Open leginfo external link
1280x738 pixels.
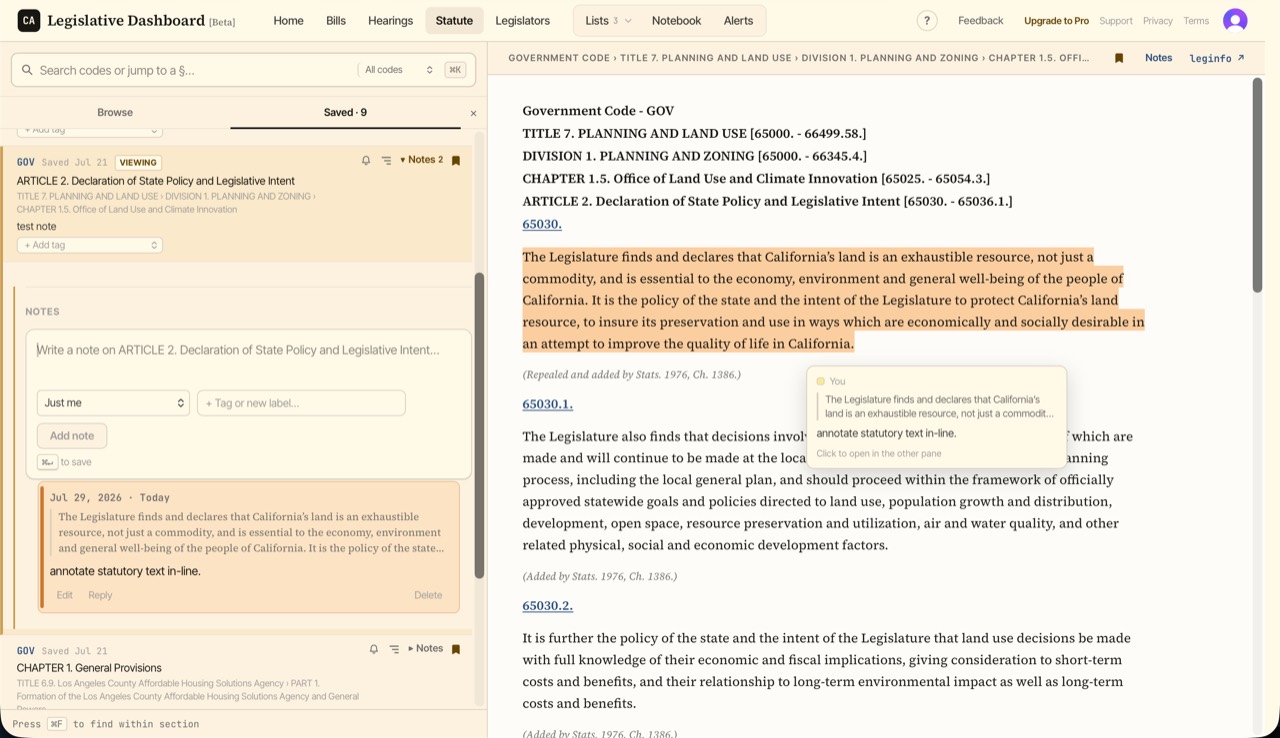1217,58
